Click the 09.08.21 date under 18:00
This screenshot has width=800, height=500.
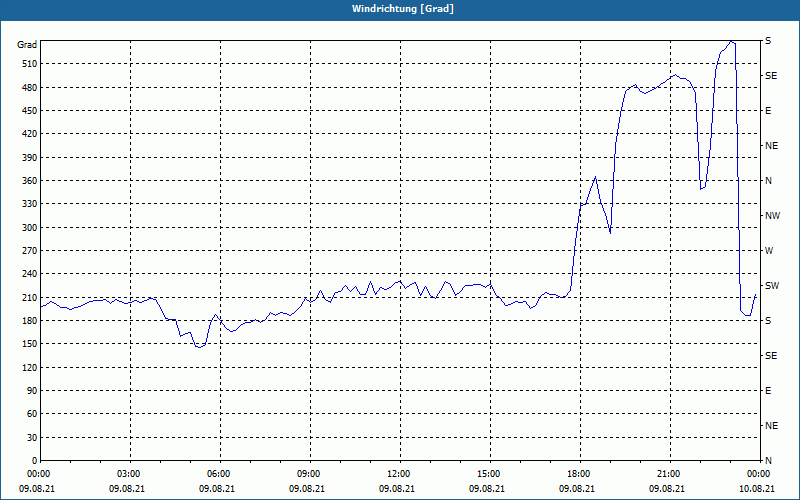click(577, 488)
